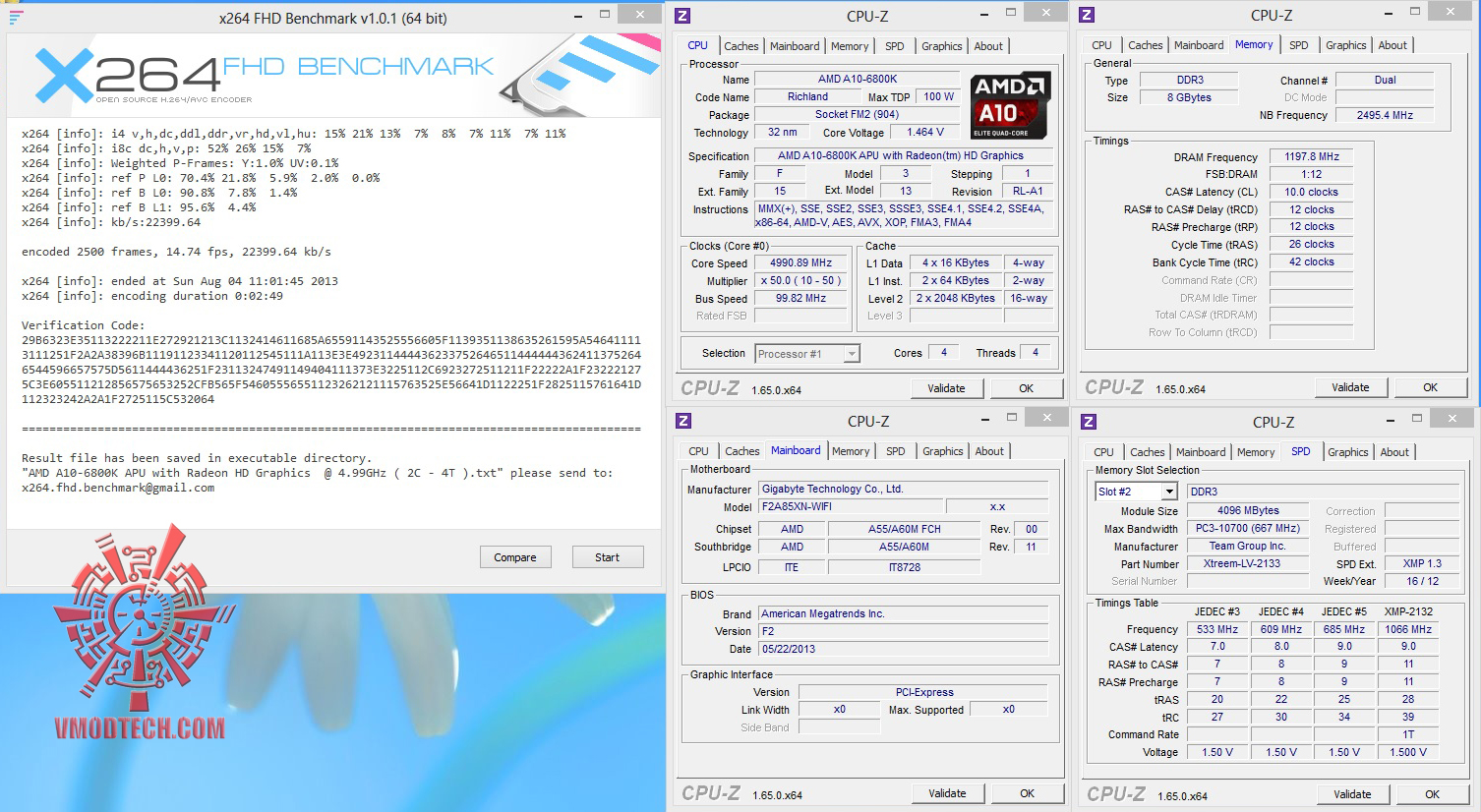Click the Module Size value '4096 MBytes'
This screenshot has width=1481, height=812.
point(1248,511)
